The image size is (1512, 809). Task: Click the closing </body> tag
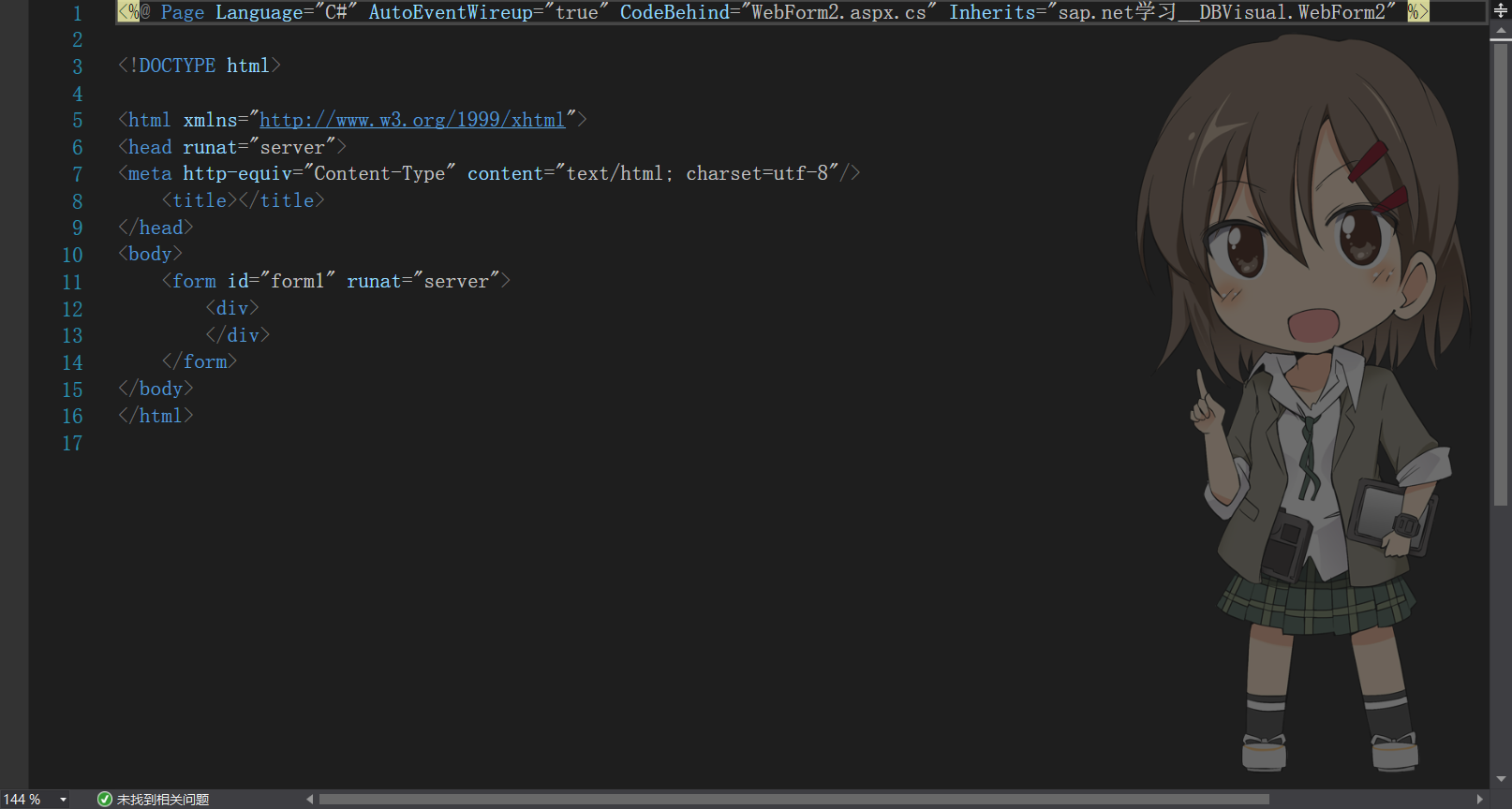tap(156, 389)
